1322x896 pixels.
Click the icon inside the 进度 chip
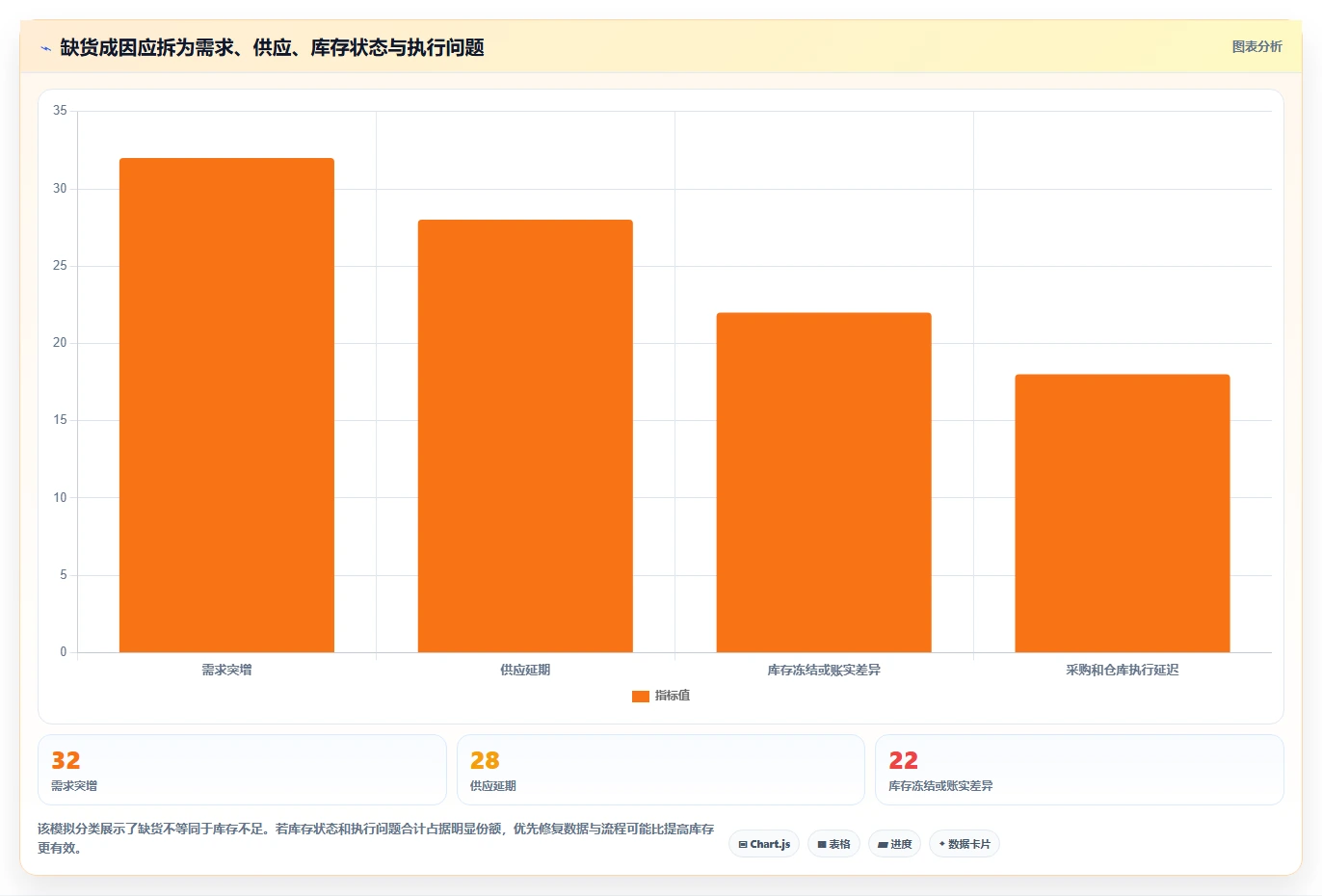point(883,844)
